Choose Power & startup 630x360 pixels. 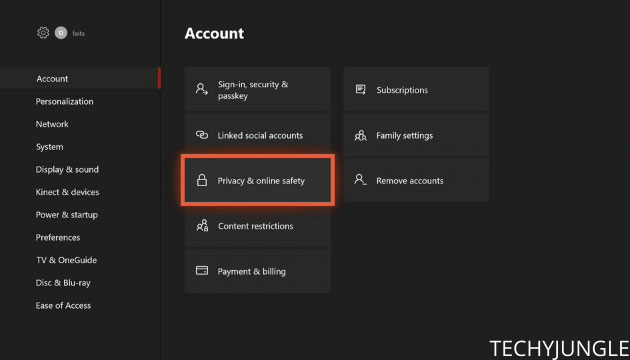coord(67,215)
